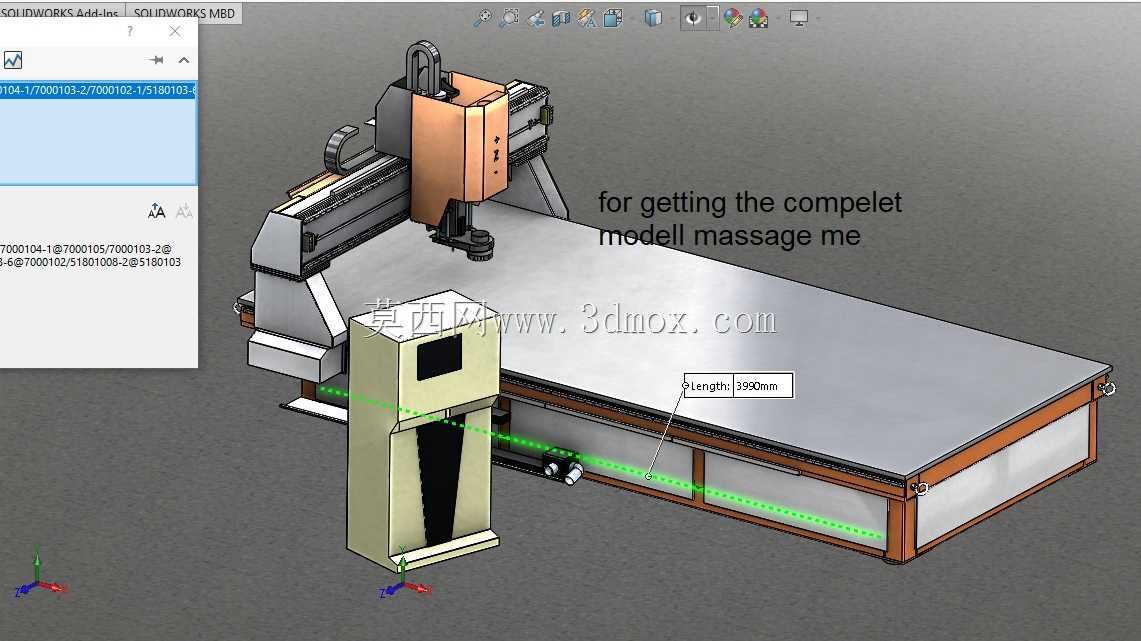Image resolution: width=1141 pixels, height=641 pixels.
Task: Click the -6@7000102/51801008-2@5180103 result line
Action: (91, 262)
